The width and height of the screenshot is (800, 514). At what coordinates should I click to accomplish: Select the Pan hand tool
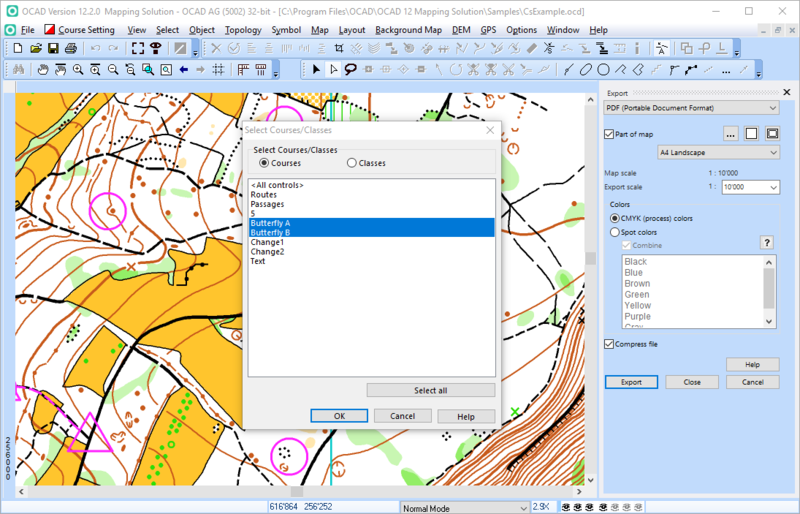point(43,69)
